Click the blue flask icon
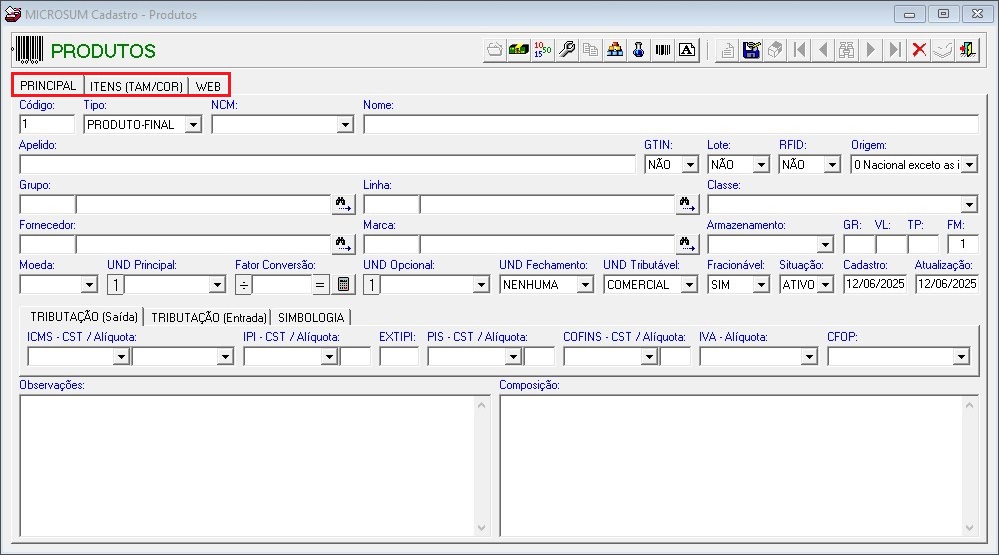 (x=638, y=50)
